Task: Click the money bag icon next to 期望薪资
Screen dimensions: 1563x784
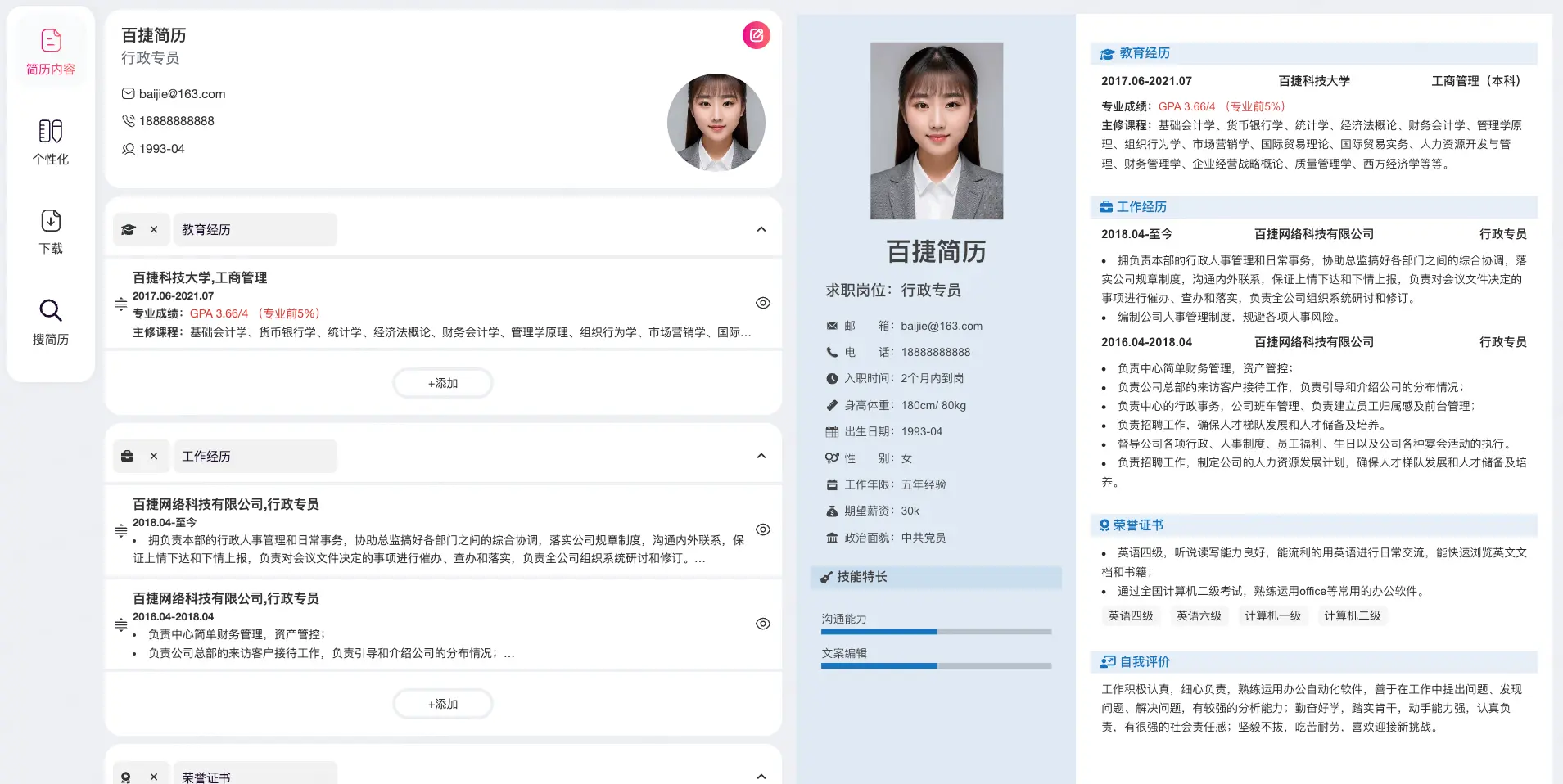Action: (832, 511)
